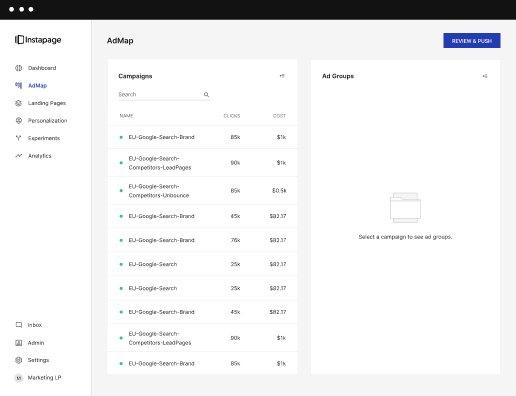Viewport: 516px width, 396px height.
Task: Select the AdMap sidebar icon
Action: point(19,85)
